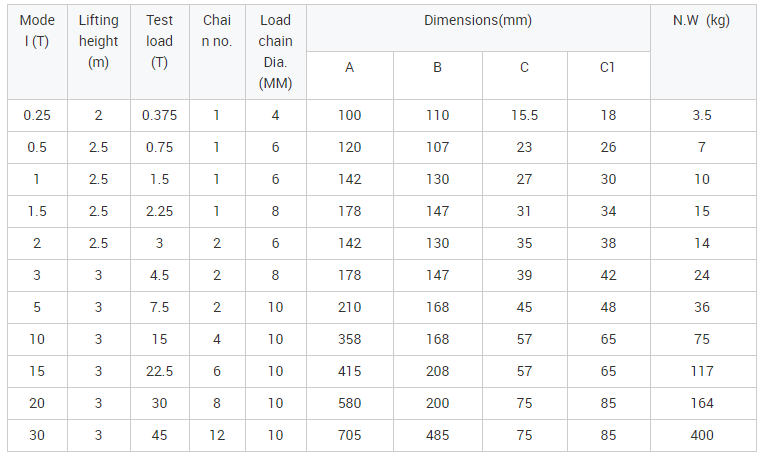The height and width of the screenshot is (457, 766).
Task: Click the 22.5 test load cell
Action: tap(160, 371)
